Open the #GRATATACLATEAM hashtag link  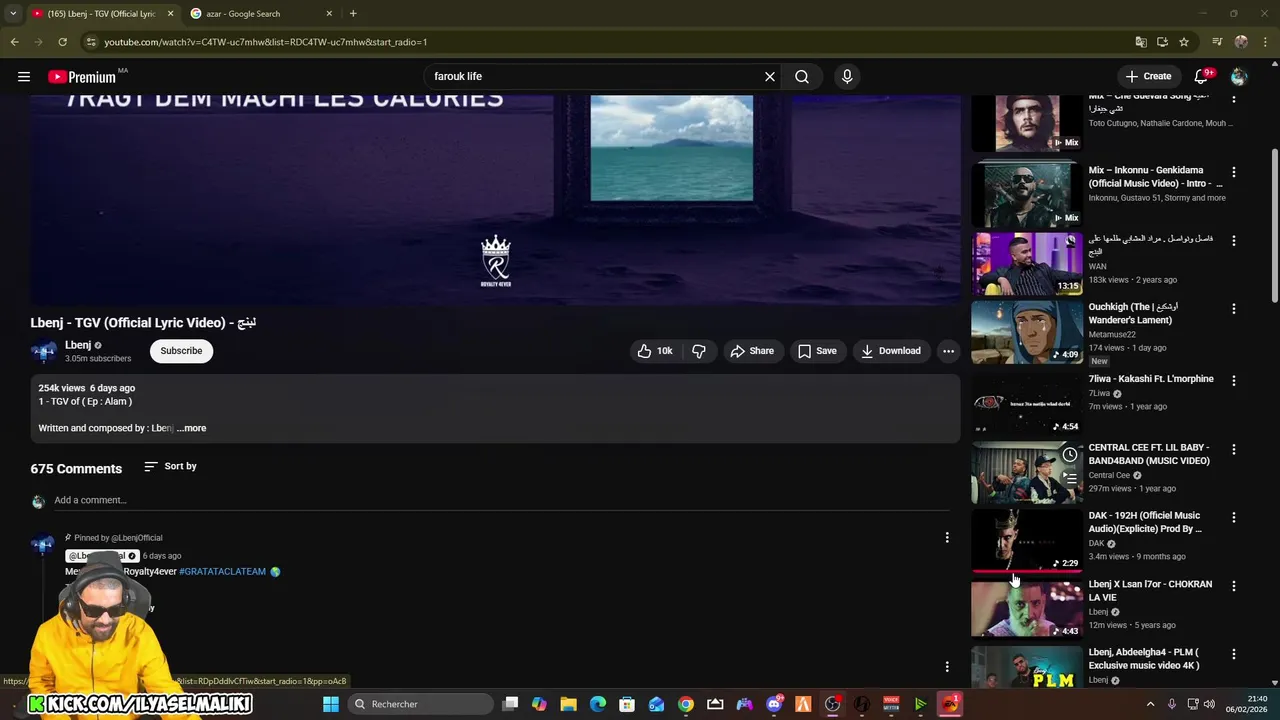[222, 572]
